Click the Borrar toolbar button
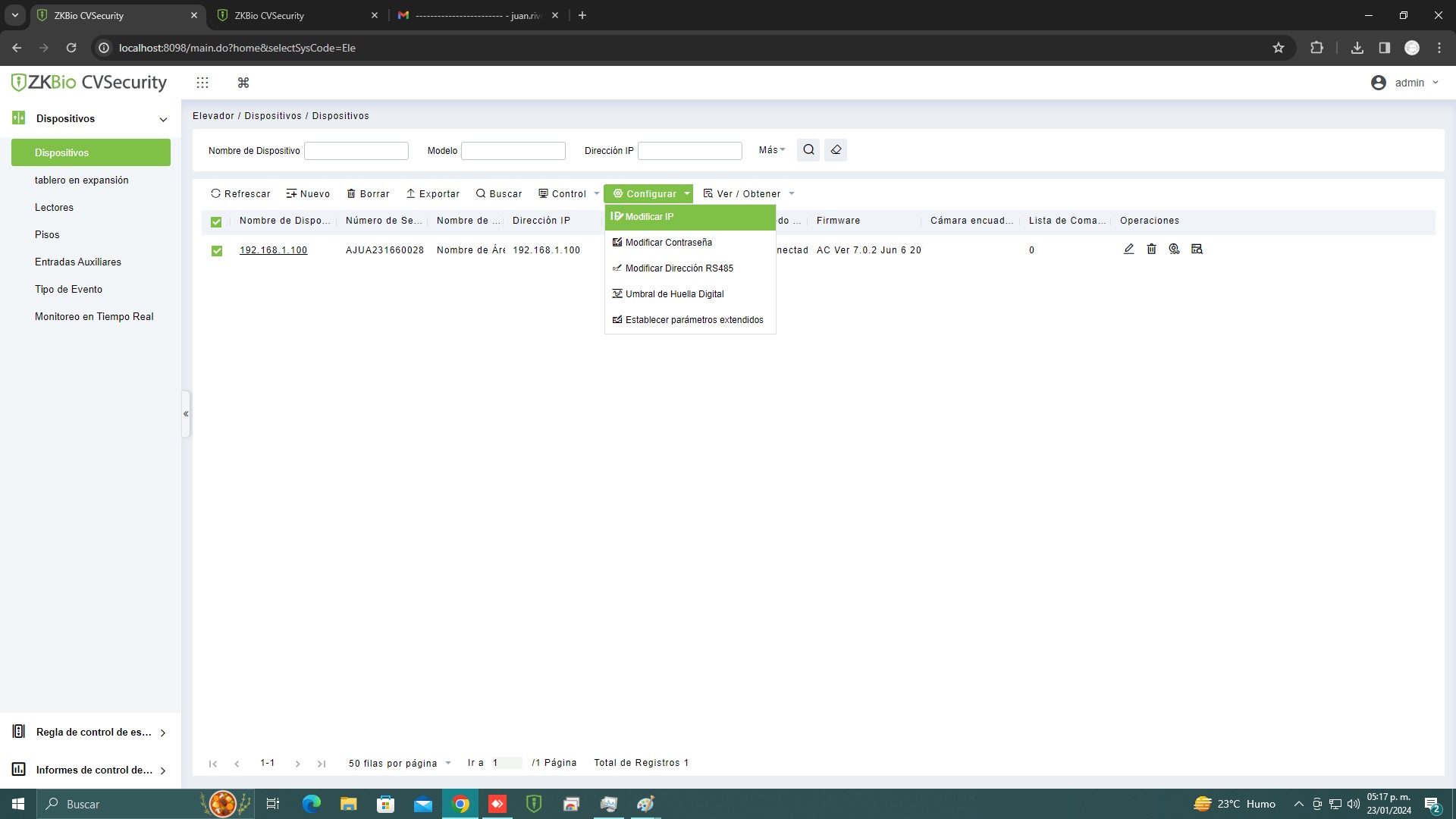The height and width of the screenshot is (819, 1456). click(x=368, y=193)
